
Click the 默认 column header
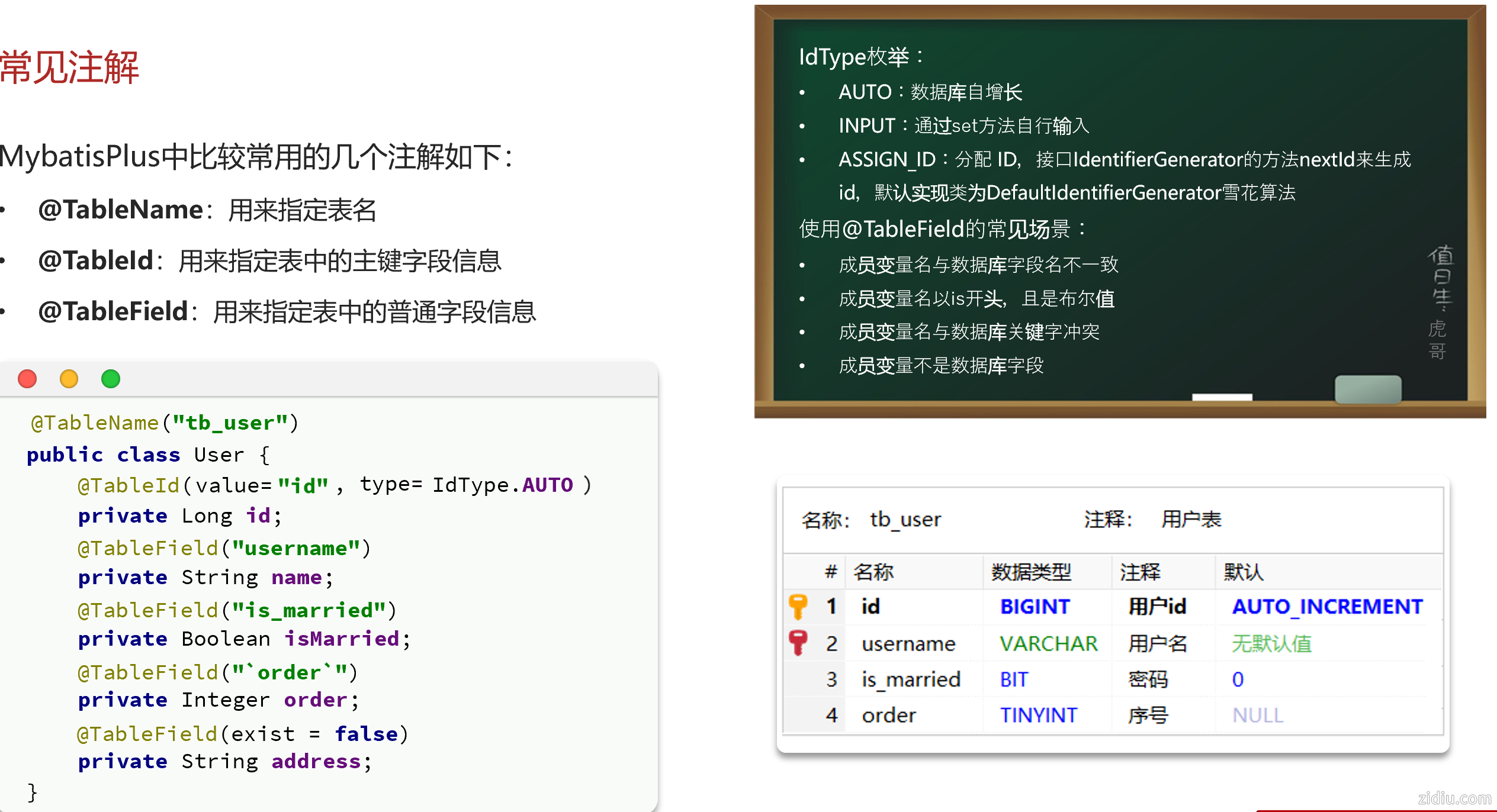[x=1244, y=572]
